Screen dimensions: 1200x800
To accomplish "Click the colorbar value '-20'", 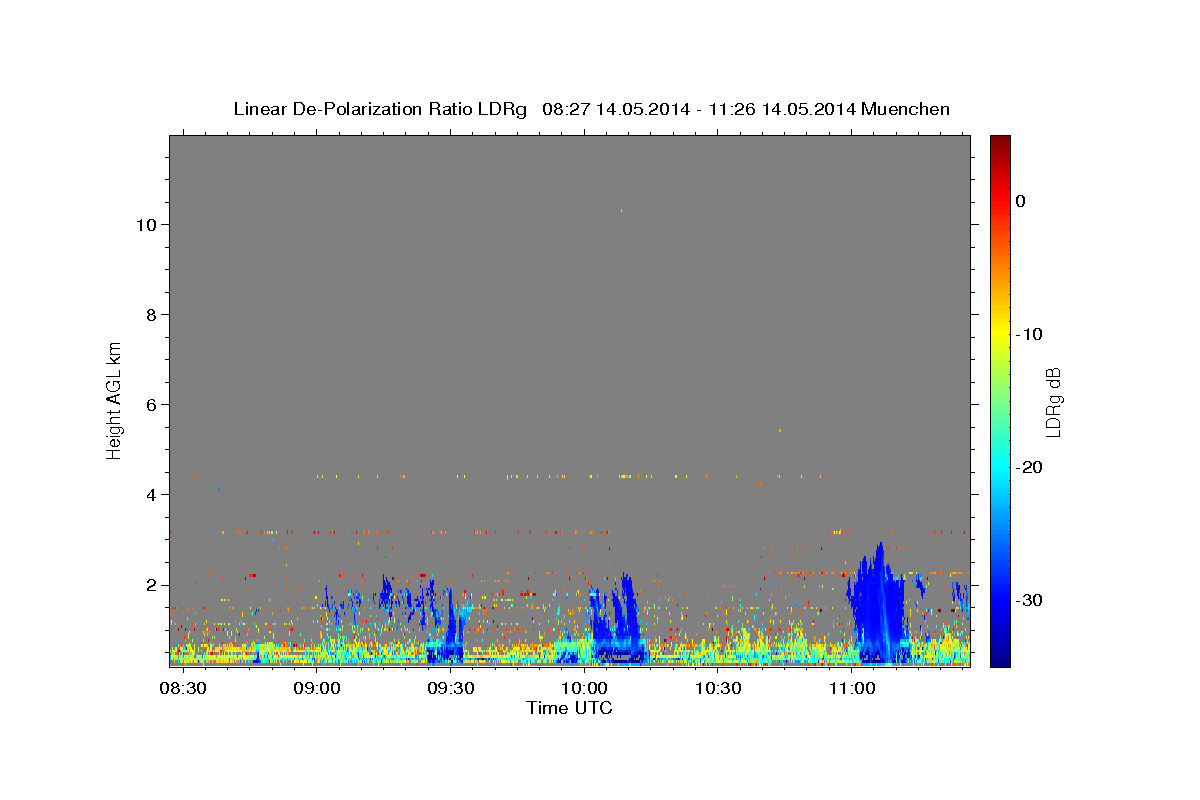I will pyautogui.click(x=1029, y=467).
